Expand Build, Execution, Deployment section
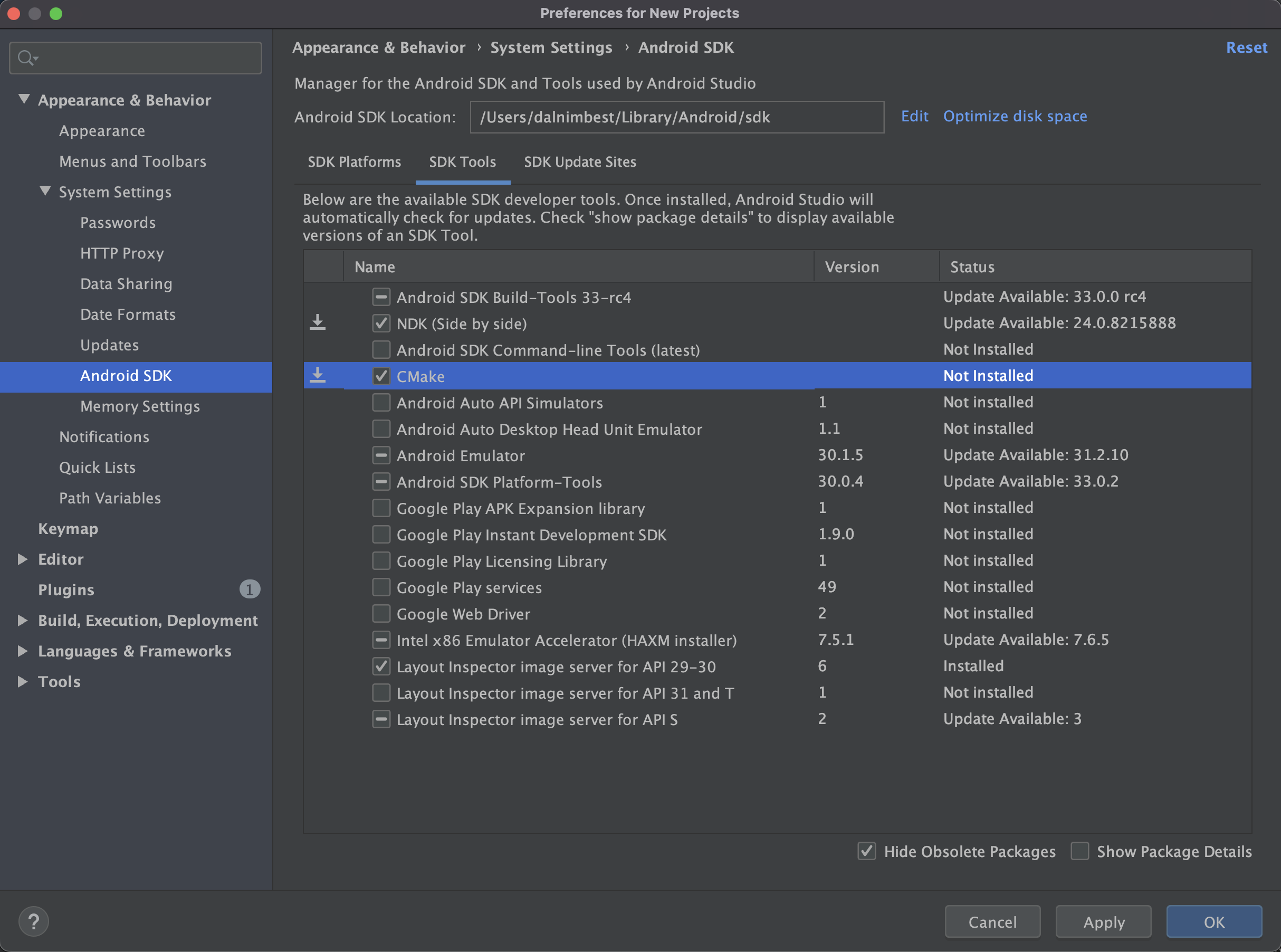Viewport: 1281px width, 952px height. (23, 620)
